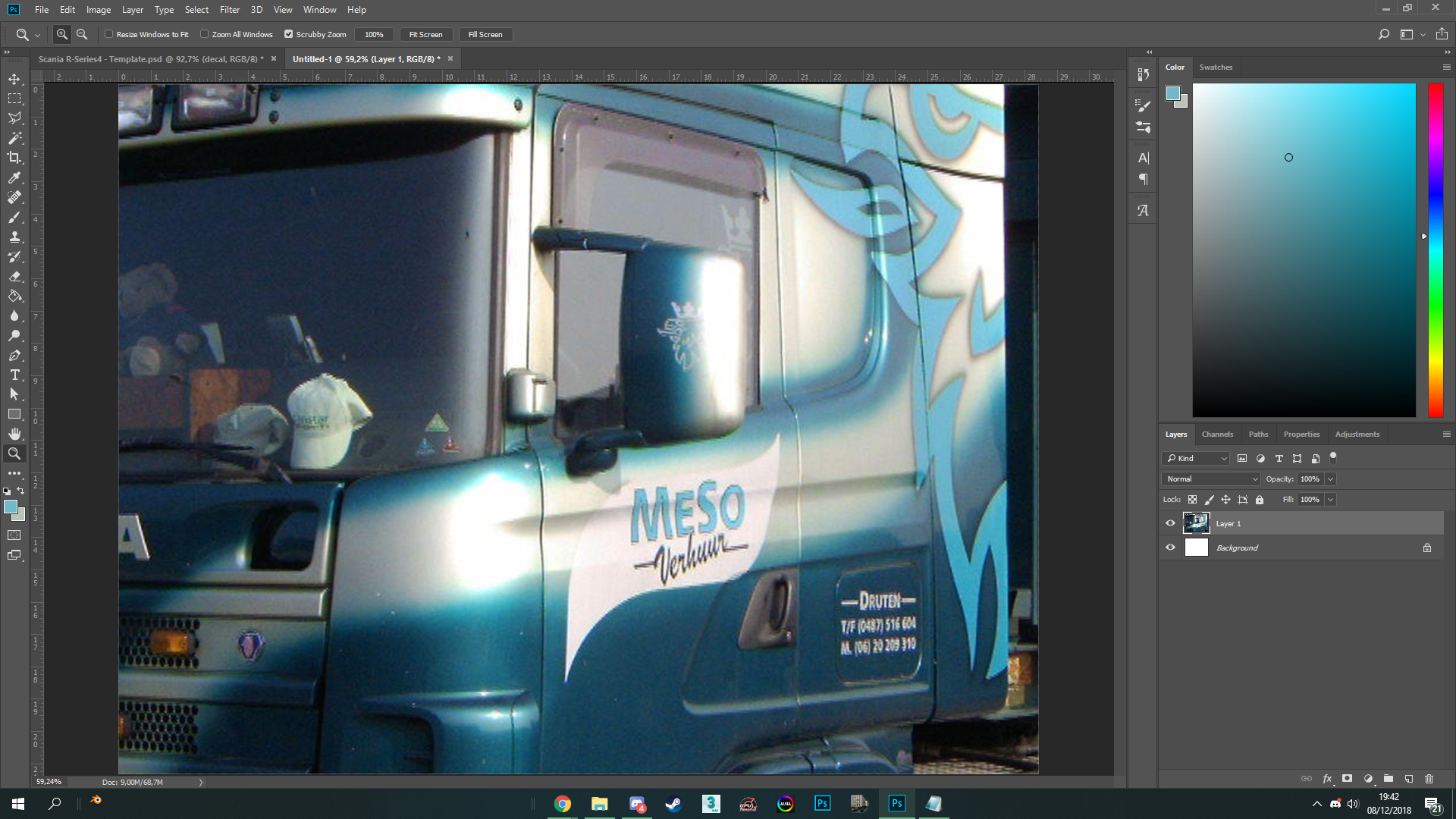The image size is (1456, 819).
Task: Open the Opacity dropdown arrow
Action: point(1331,479)
